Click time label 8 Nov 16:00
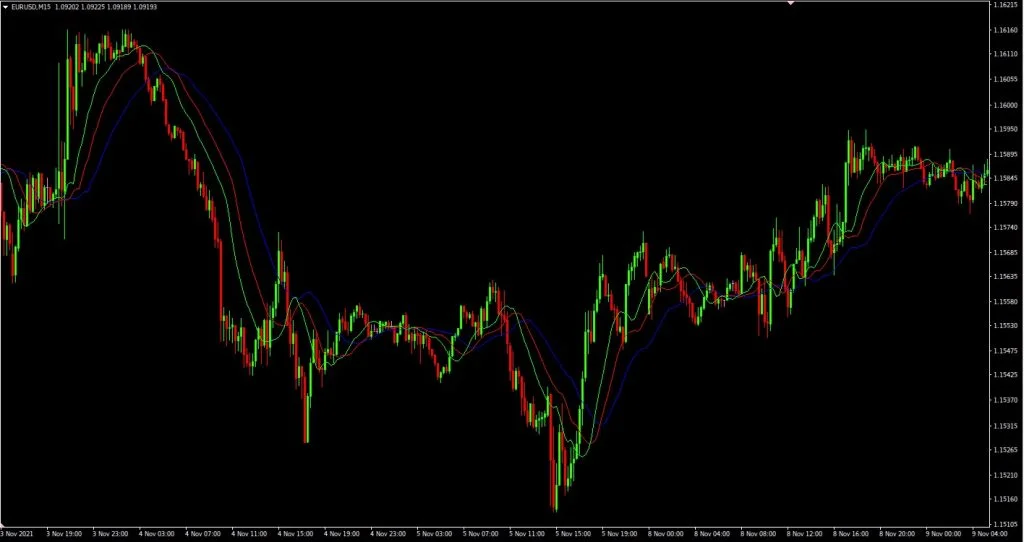 click(851, 534)
